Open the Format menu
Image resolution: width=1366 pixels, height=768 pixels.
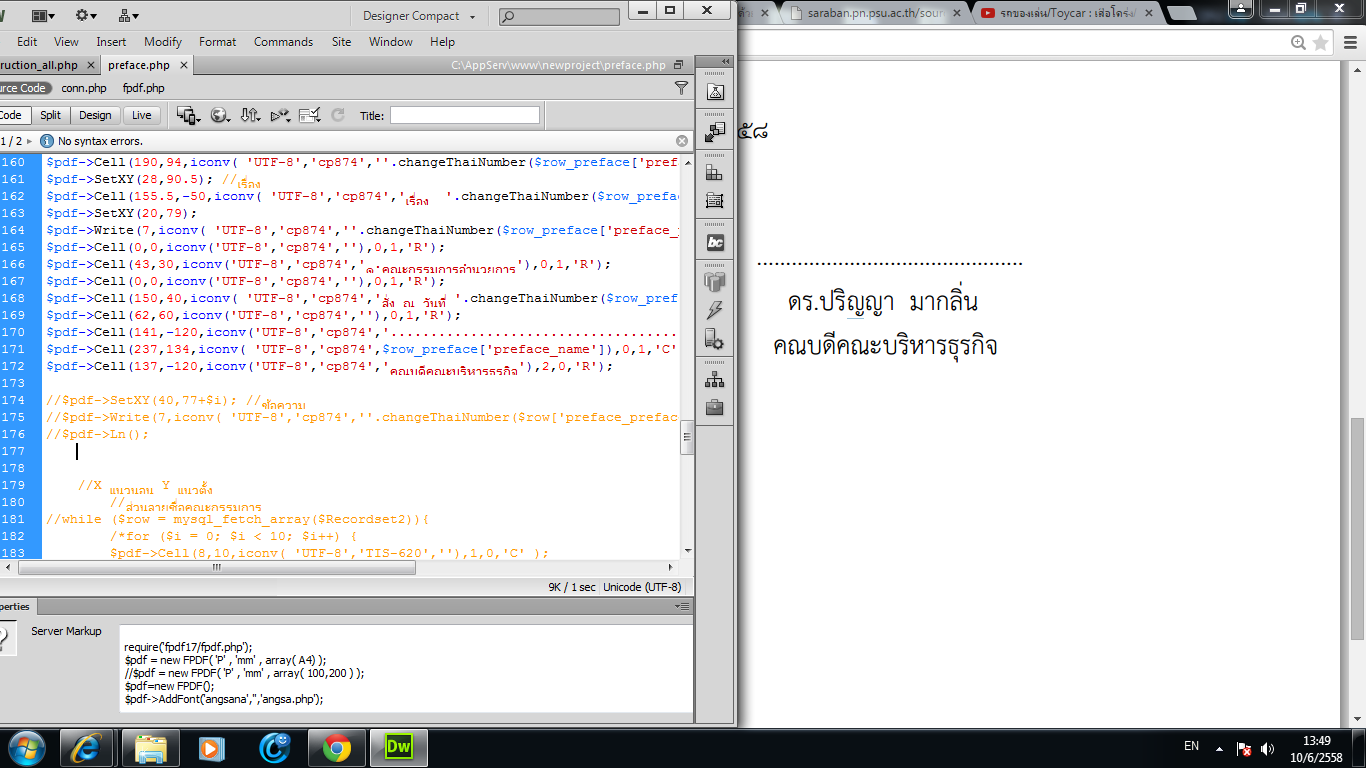click(218, 42)
